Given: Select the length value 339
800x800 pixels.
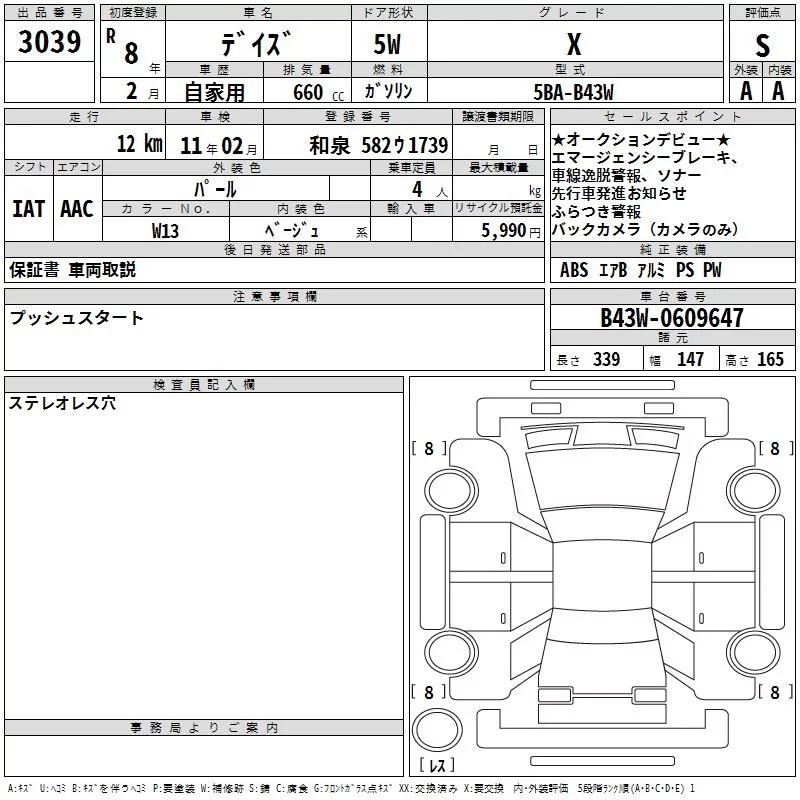Looking at the screenshot, I should tap(607, 359).
